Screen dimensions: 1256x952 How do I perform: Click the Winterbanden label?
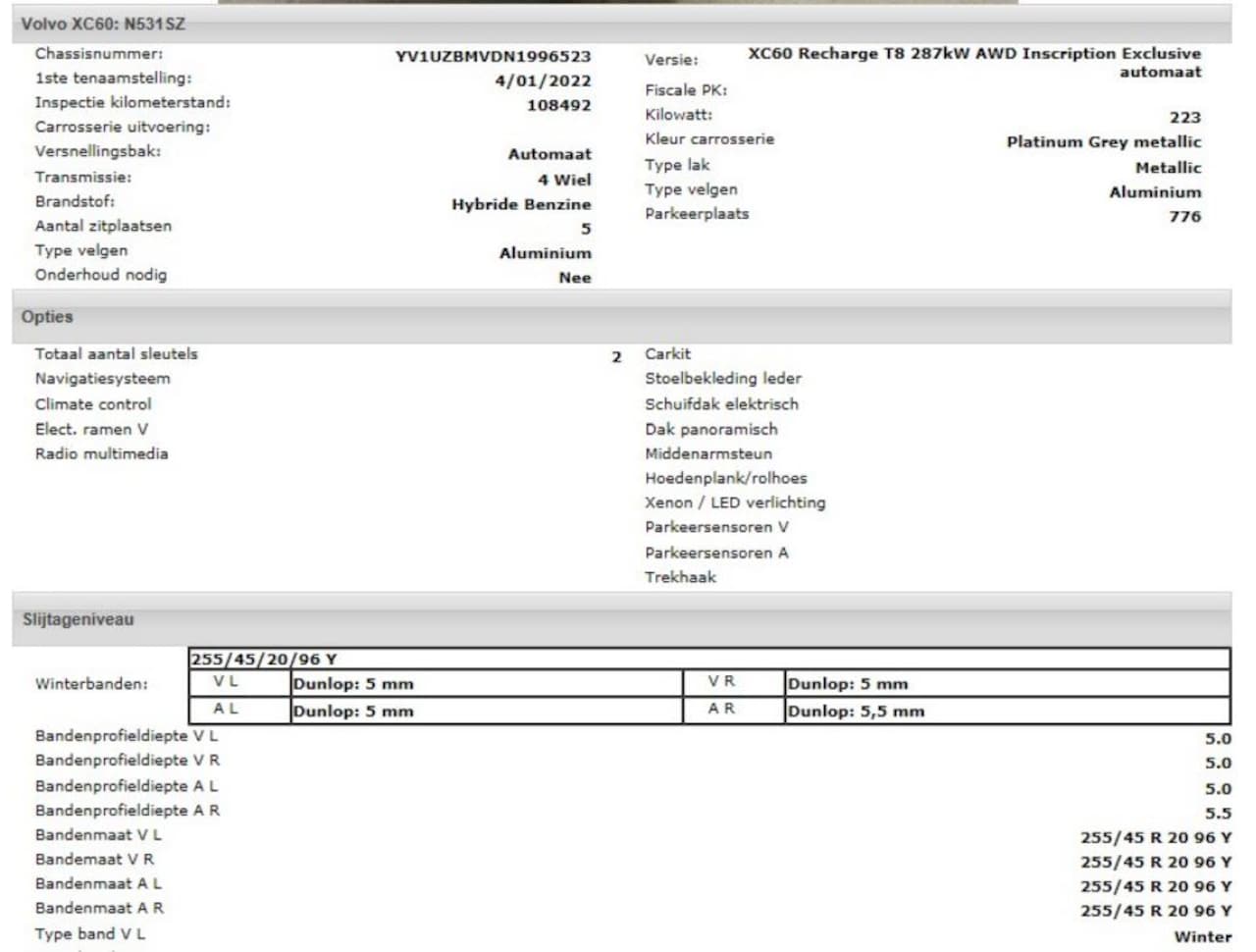(x=91, y=684)
